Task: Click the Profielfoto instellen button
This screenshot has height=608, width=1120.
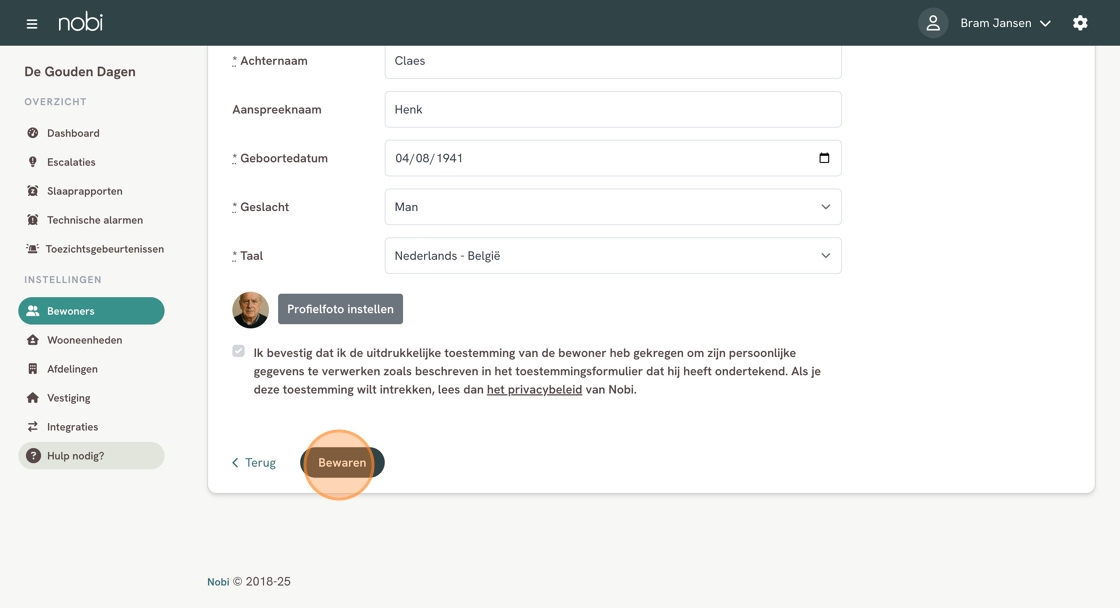Action: click(340, 309)
